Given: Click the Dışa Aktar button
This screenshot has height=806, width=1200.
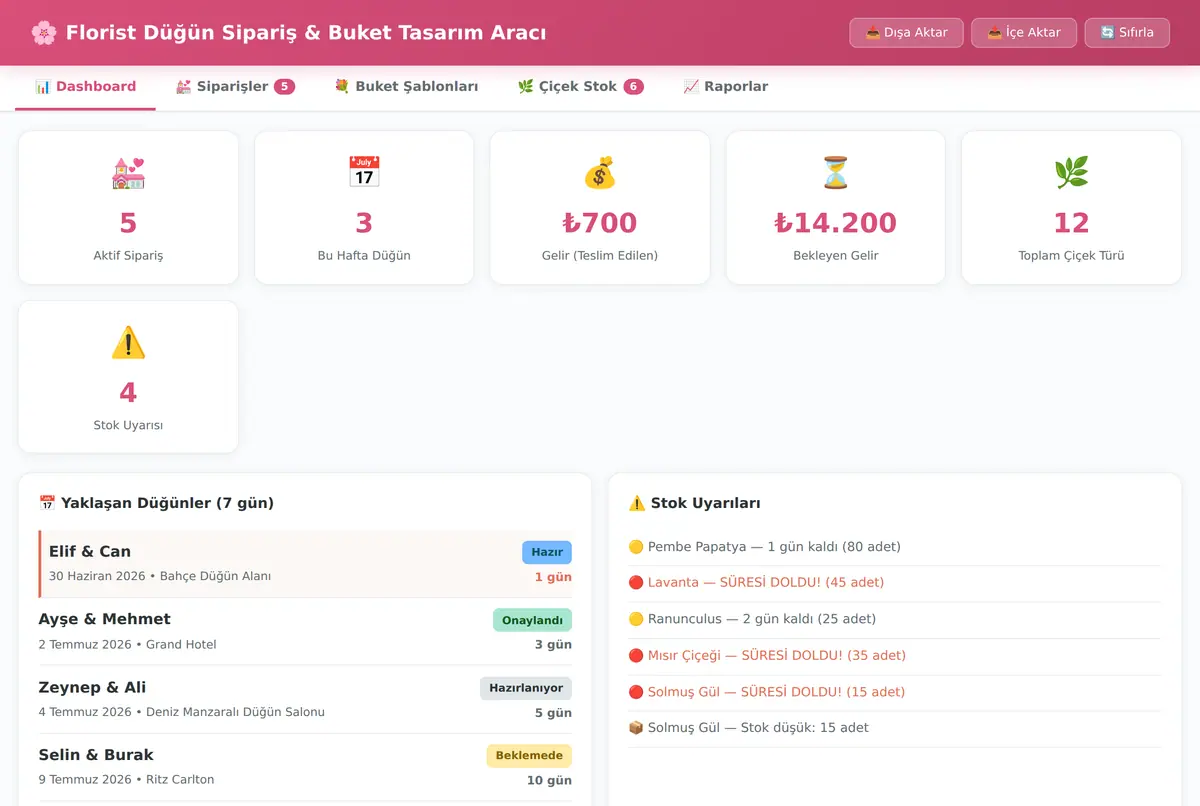Looking at the screenshot, I should [x=906, y=33].
